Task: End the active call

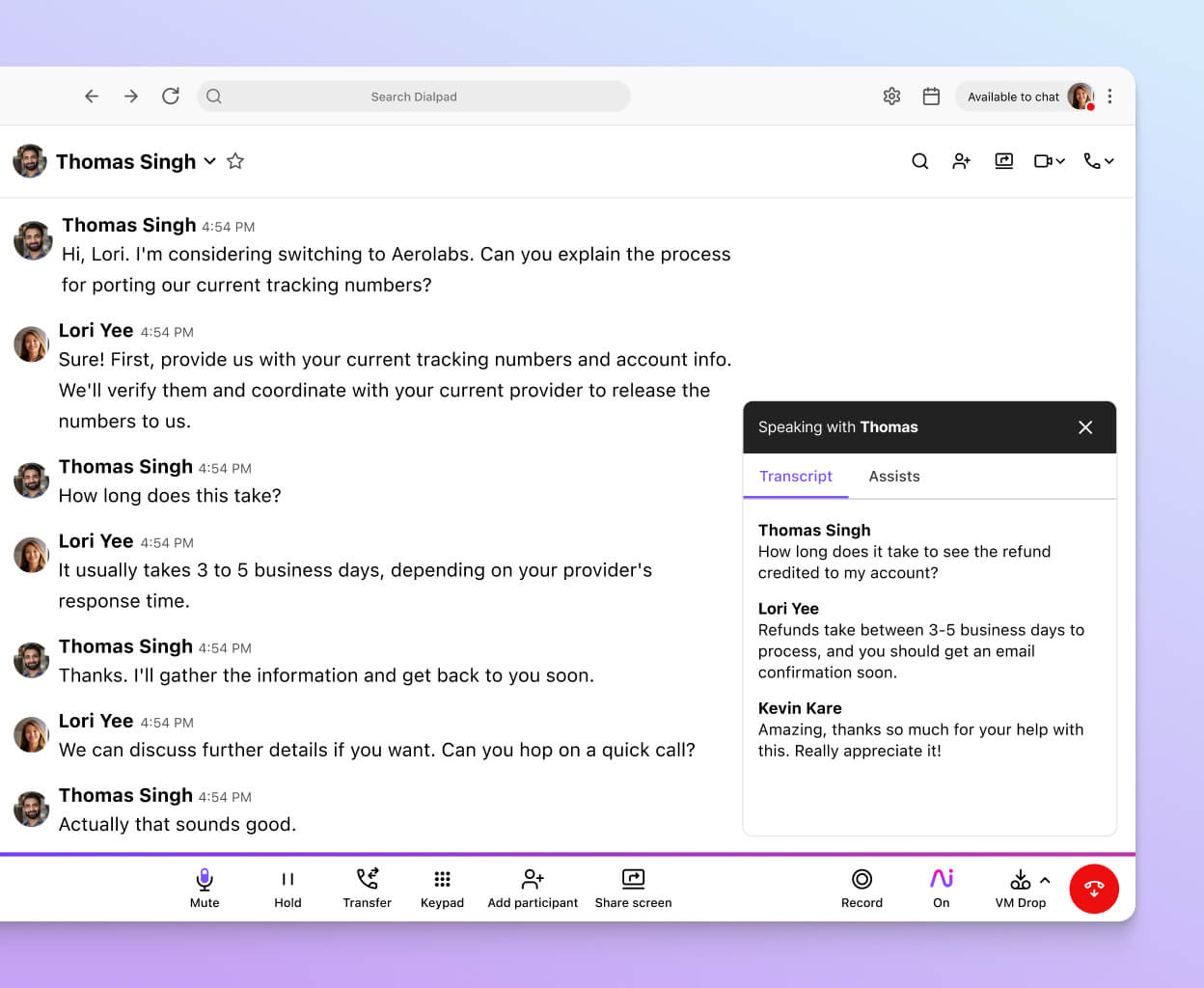Action: pyautogui.click(x=1094, y=889)
